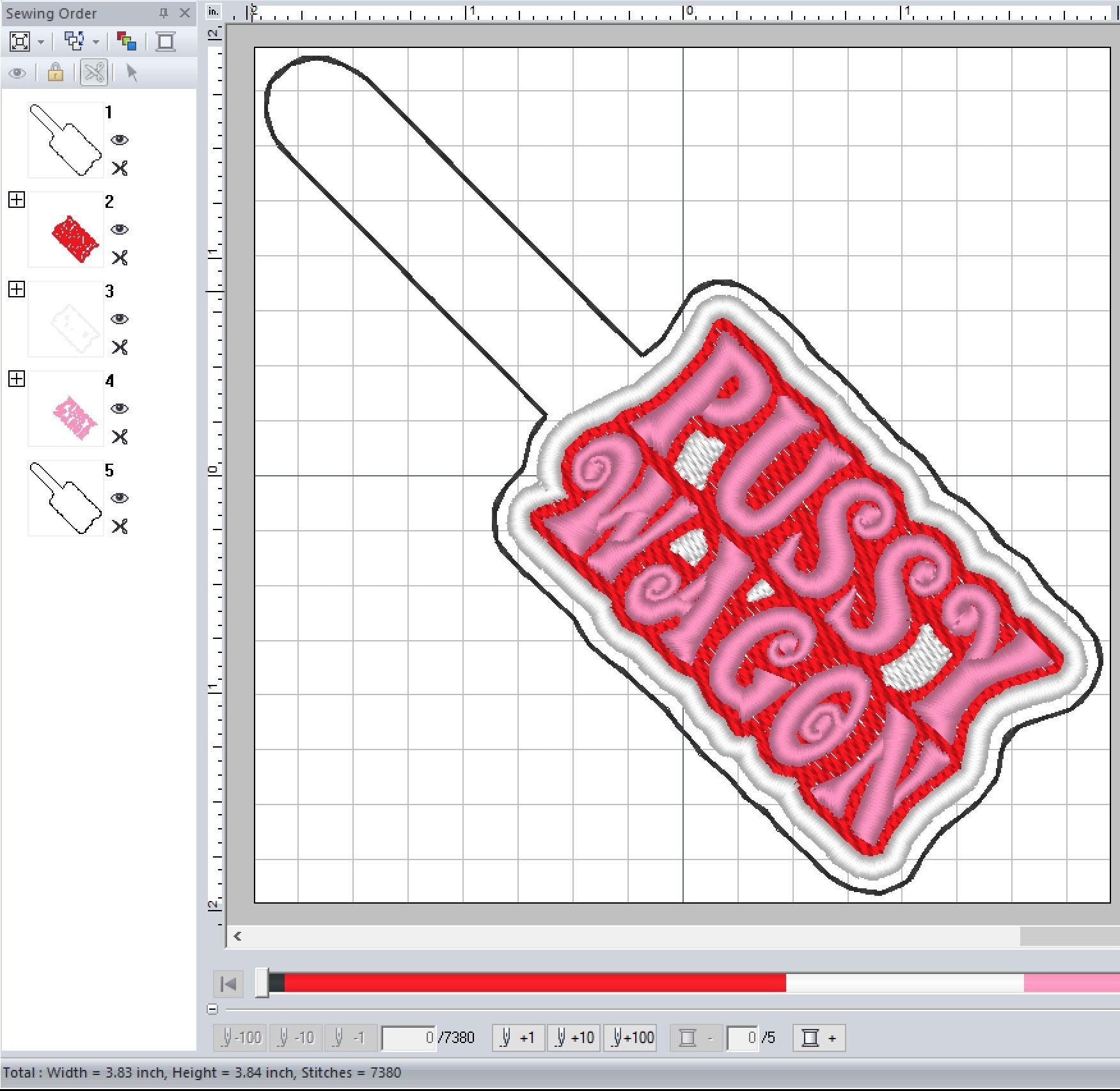
Task: Click the stitch simulator slider handle
Action: click(x=262, y=983)
